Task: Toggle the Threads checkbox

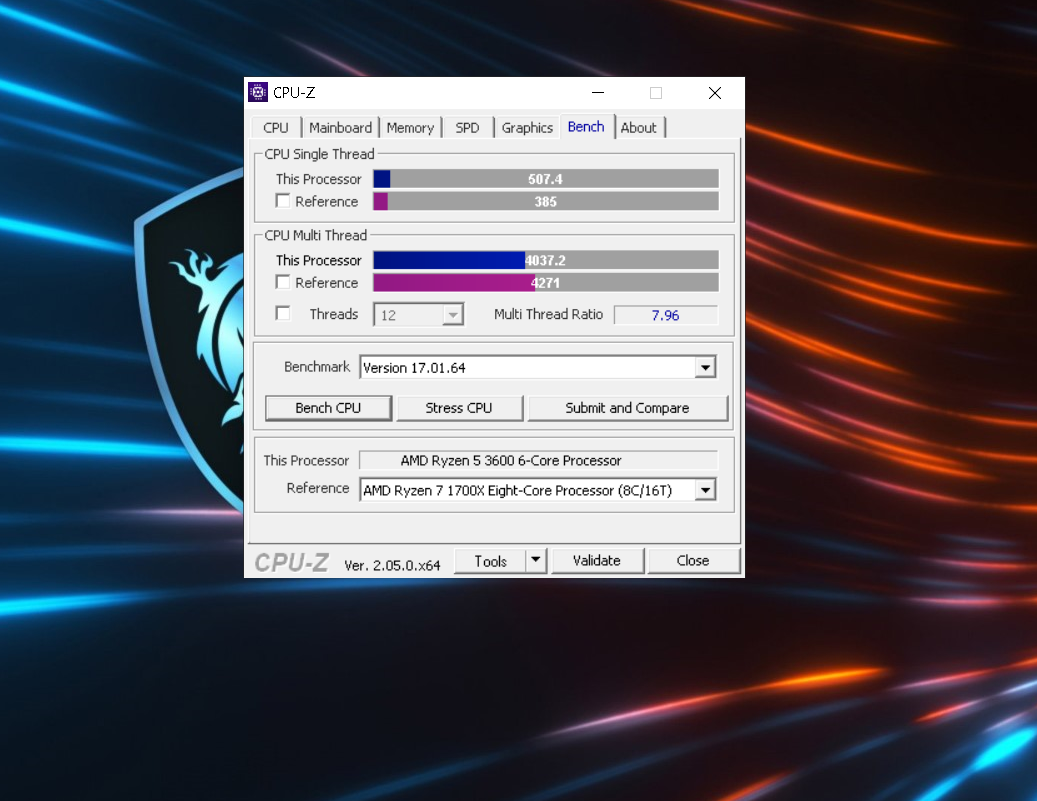Action: (x=283, y=314)
